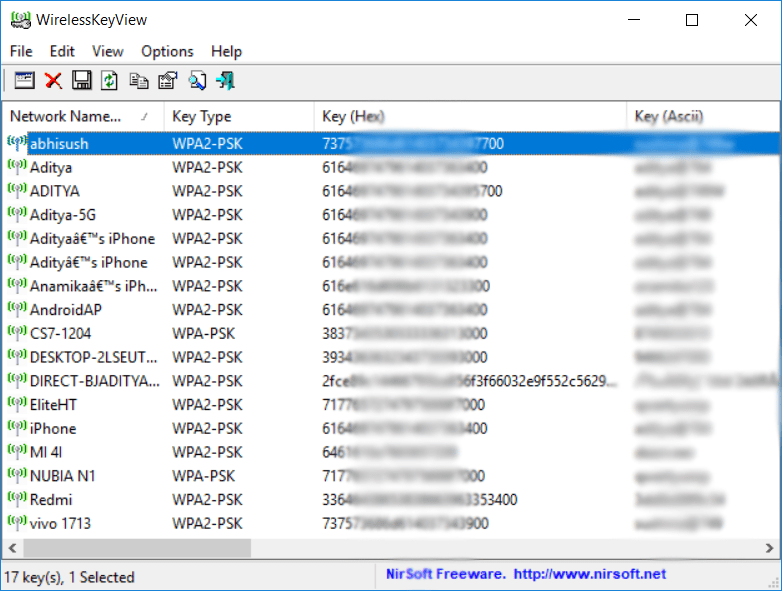
Task: Open the Edit menu
Action: [62, 51]
